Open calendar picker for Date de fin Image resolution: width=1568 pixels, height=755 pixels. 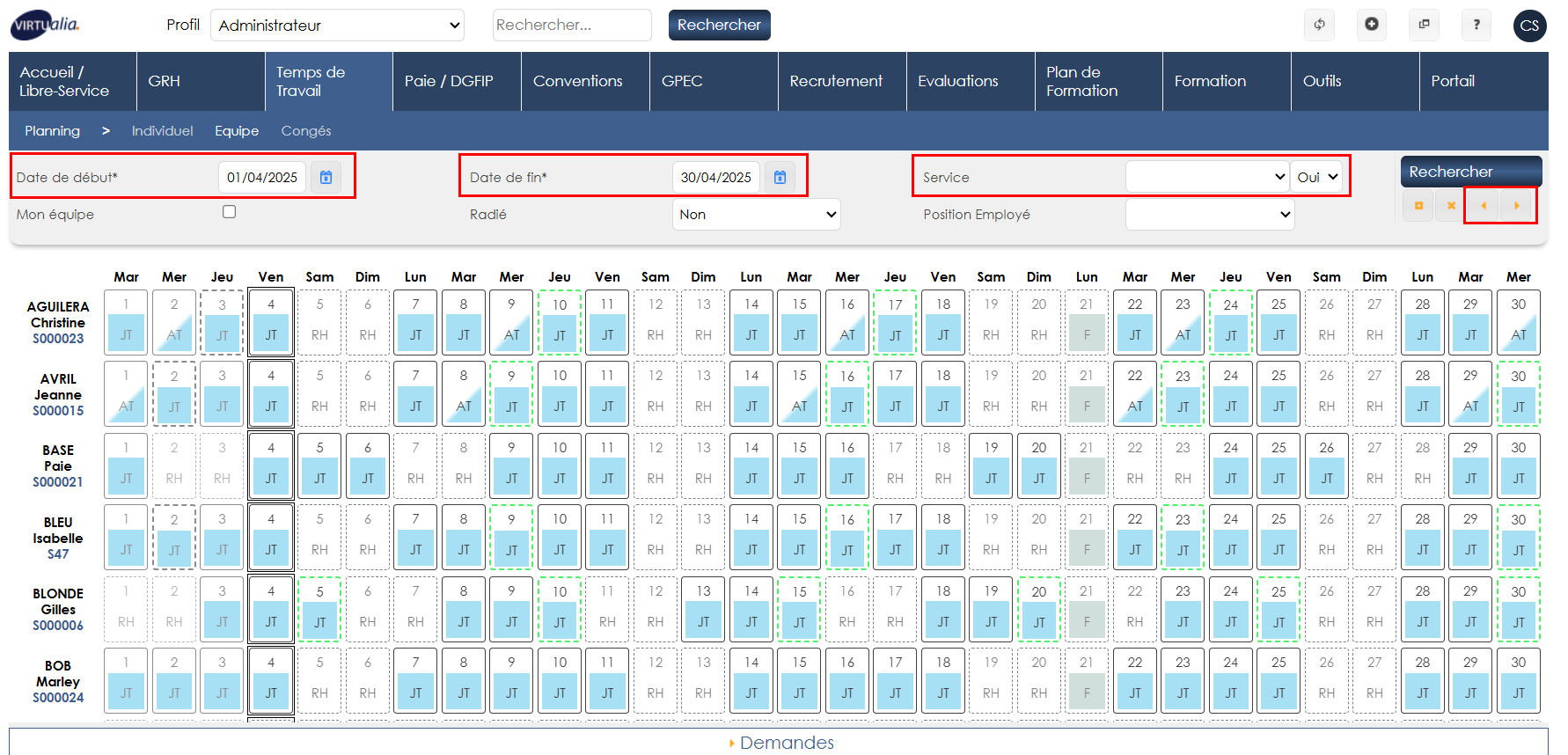click(x=780, y=177)
